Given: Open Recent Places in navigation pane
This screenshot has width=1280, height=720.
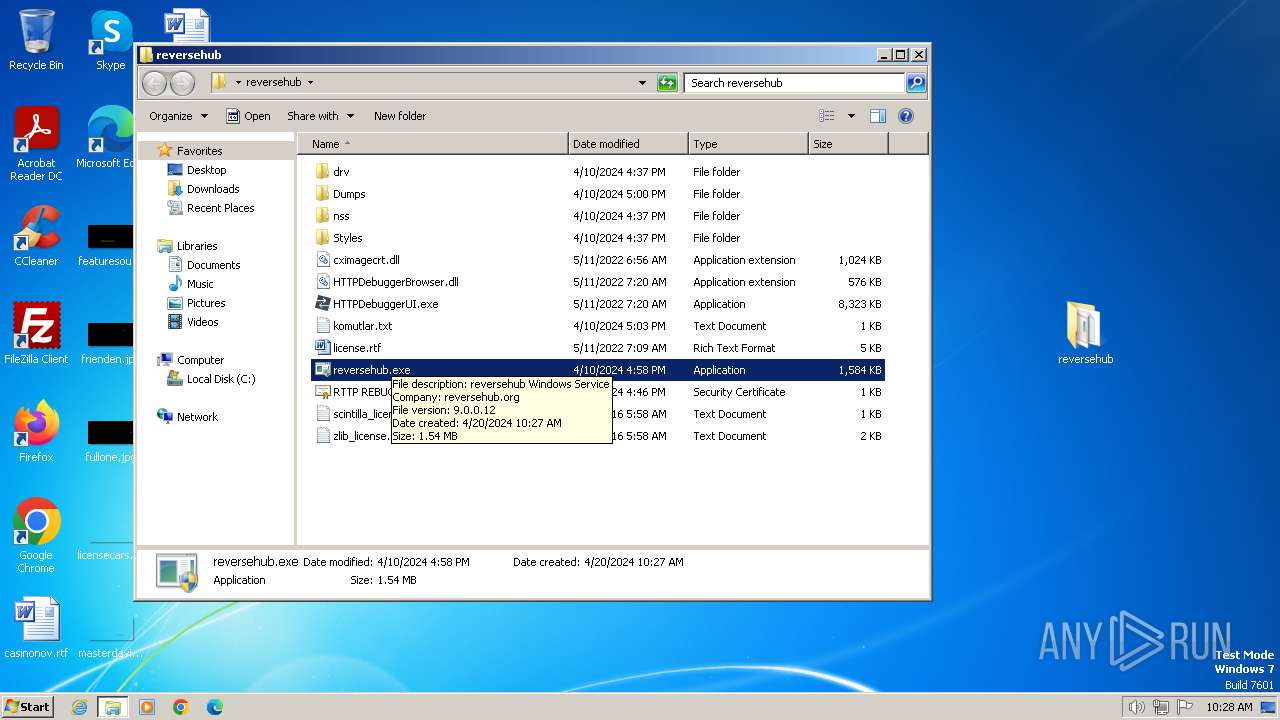Looking at the screenshot, I should pyautogui.click(x=220, y=208).
